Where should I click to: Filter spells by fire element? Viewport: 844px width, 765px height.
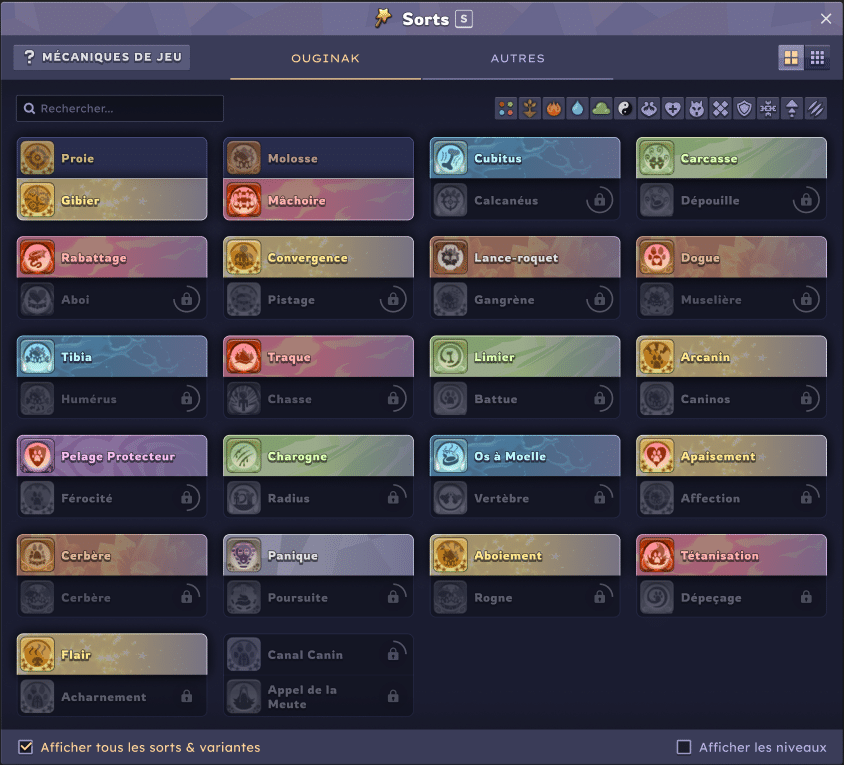[x=553, y=109]
